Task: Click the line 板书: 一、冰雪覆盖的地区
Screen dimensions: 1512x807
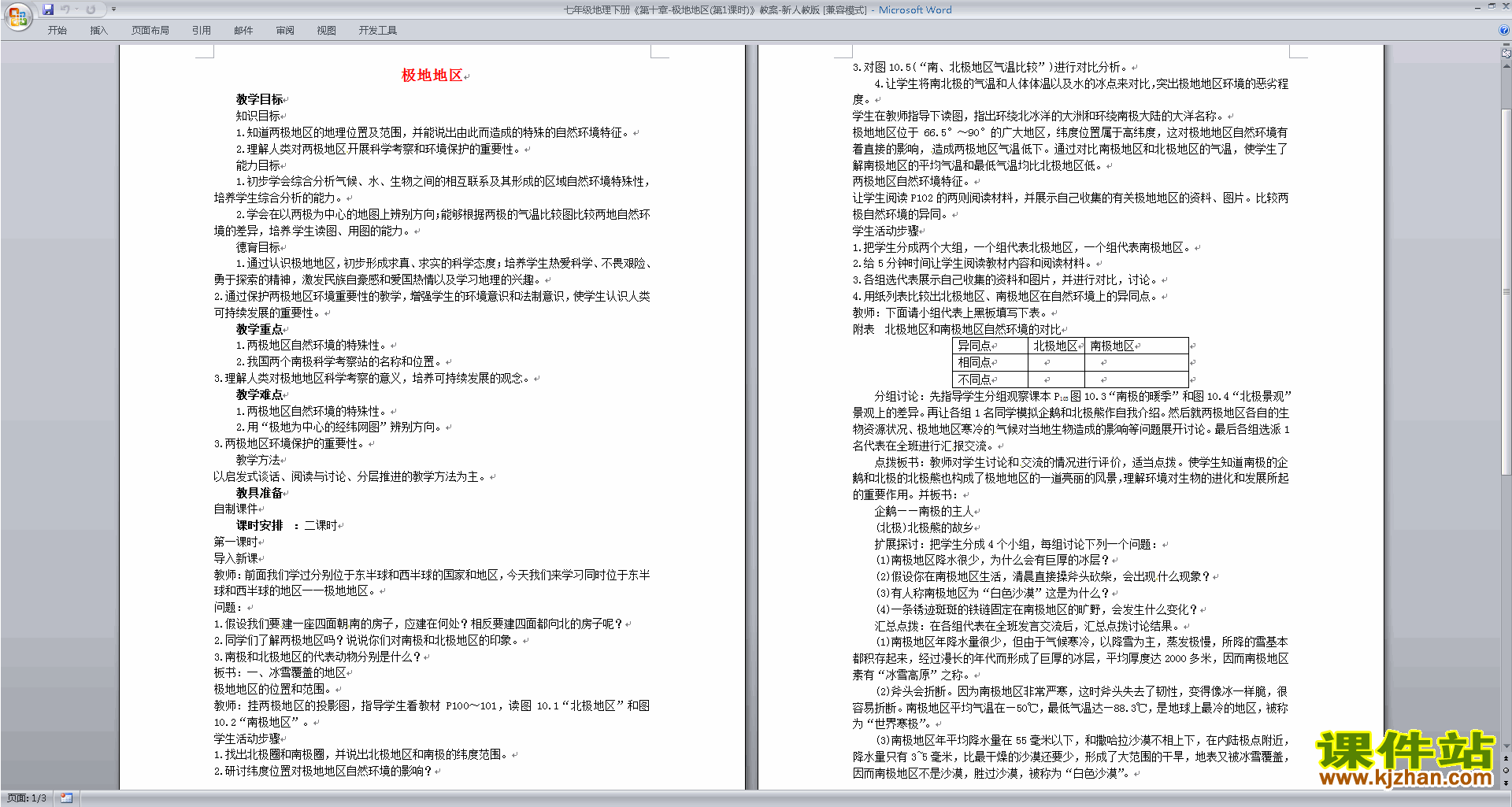Action: pyautogui.click(x=280, y=673)
